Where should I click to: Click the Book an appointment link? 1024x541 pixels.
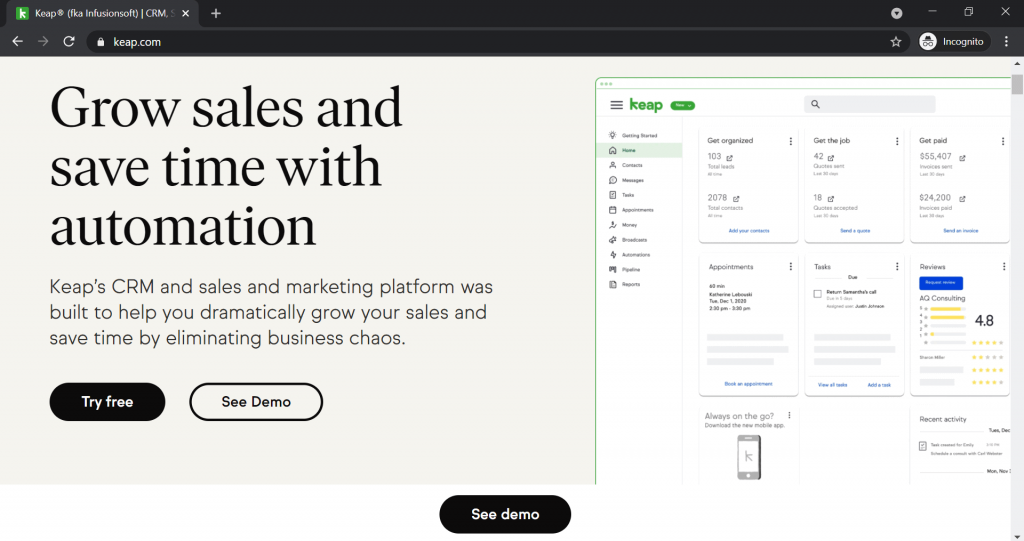[x=748, y=384]
